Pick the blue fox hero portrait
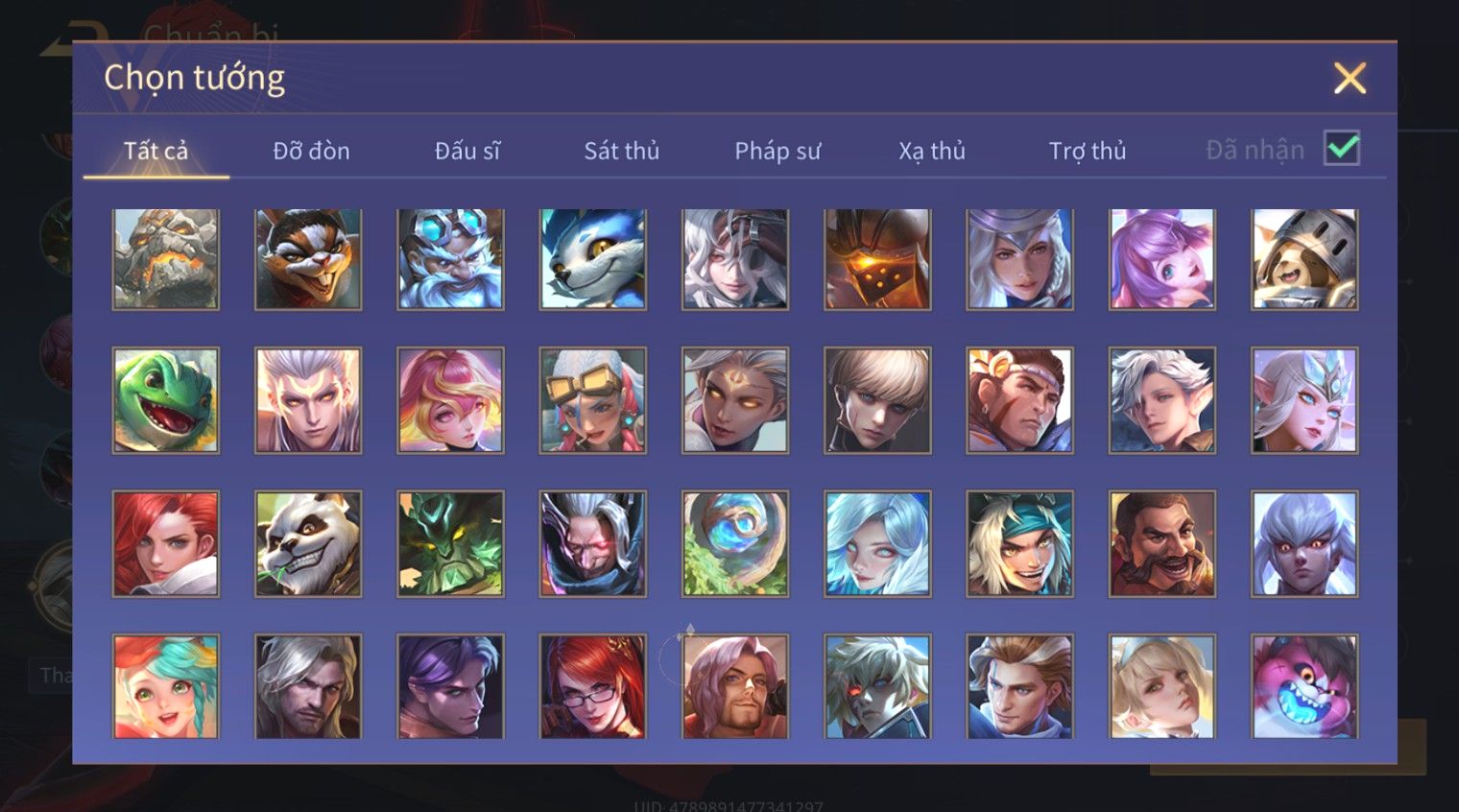This screenshot has height=812, width=1459. [593, 259]
